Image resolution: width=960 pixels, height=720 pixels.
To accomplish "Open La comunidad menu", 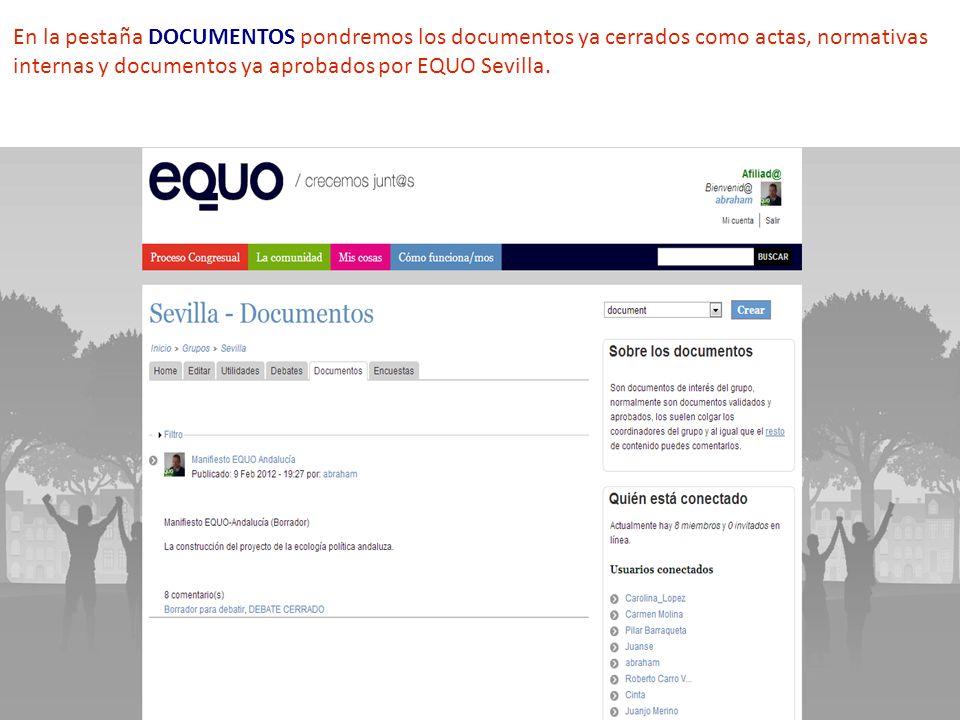I will pyautogui.click(x=289, y=257).
